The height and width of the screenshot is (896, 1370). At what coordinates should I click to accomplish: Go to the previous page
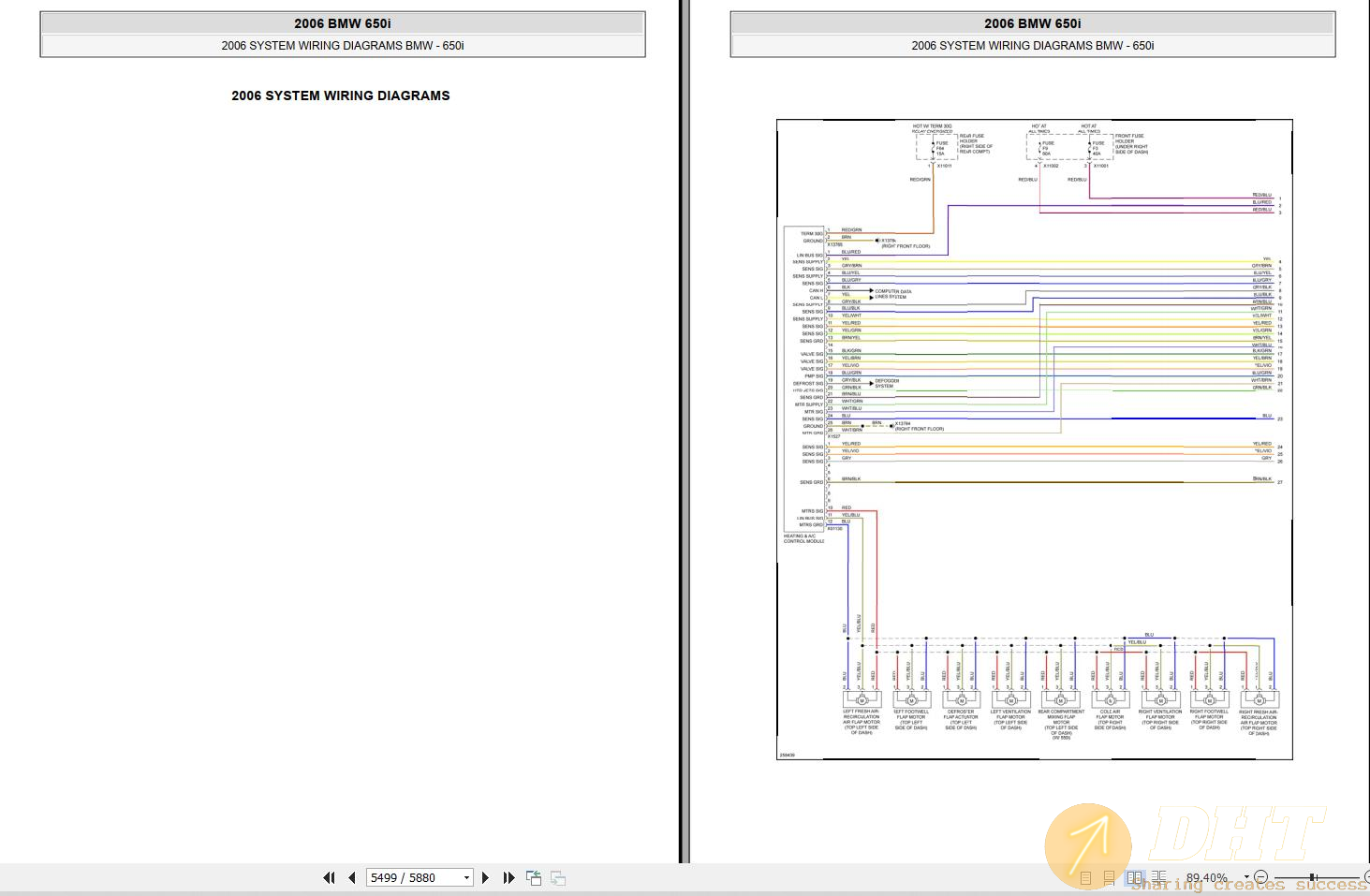tap(352, 877)
